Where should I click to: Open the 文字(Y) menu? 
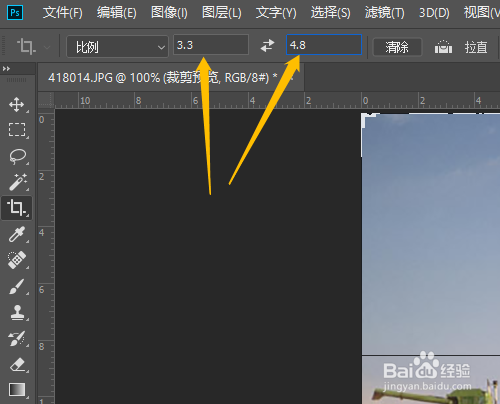(x=276, y=13)
